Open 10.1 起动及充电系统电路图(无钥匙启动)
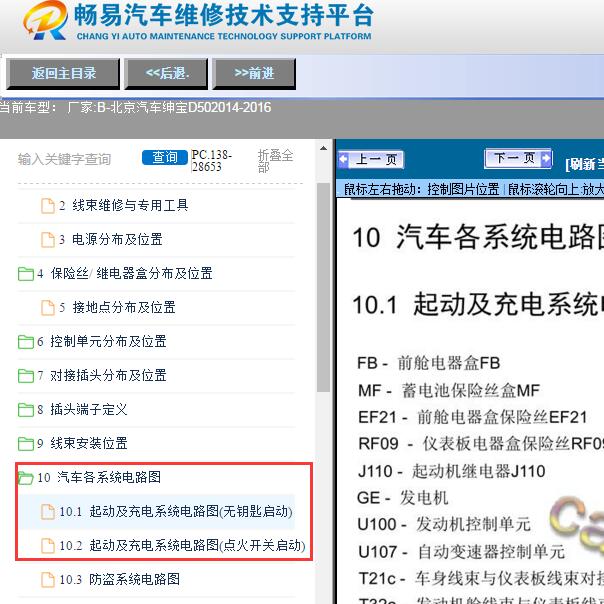 pos(176,512)
